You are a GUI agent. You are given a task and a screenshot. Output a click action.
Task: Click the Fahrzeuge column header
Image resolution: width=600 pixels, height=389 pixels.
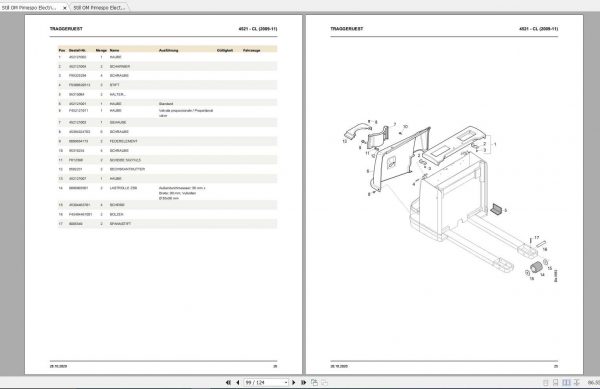251,50
